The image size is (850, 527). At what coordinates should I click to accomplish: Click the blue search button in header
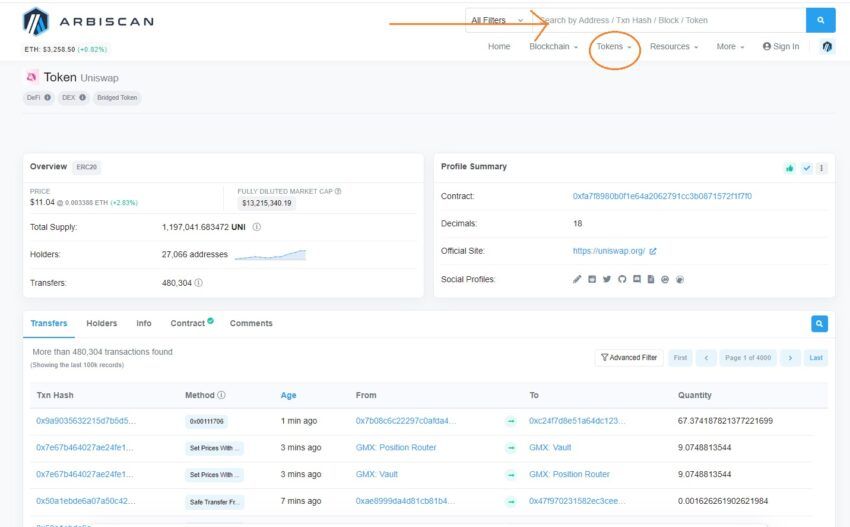coord(820,20)
